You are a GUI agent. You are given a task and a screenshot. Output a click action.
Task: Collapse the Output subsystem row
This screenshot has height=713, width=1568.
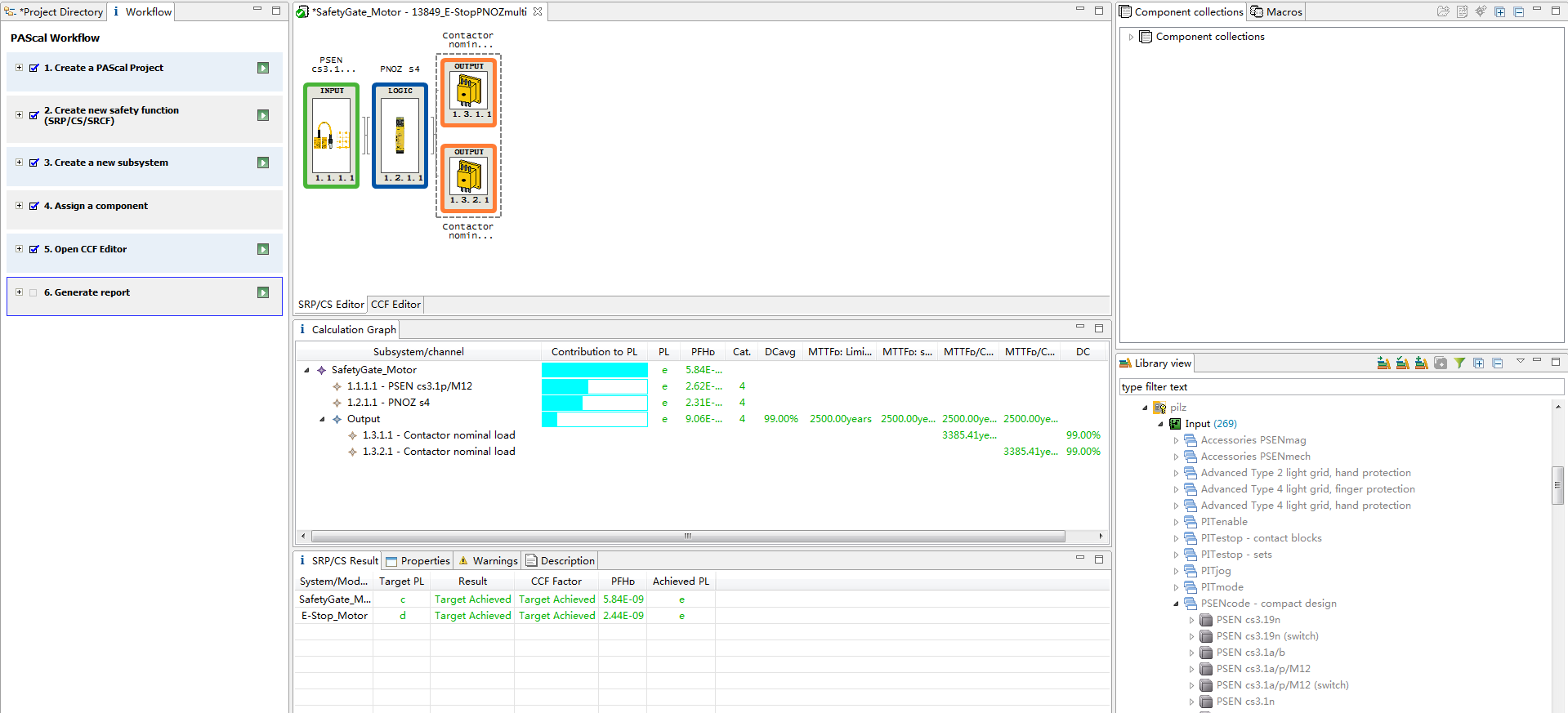pyautogui.click(x=322, y=419)
